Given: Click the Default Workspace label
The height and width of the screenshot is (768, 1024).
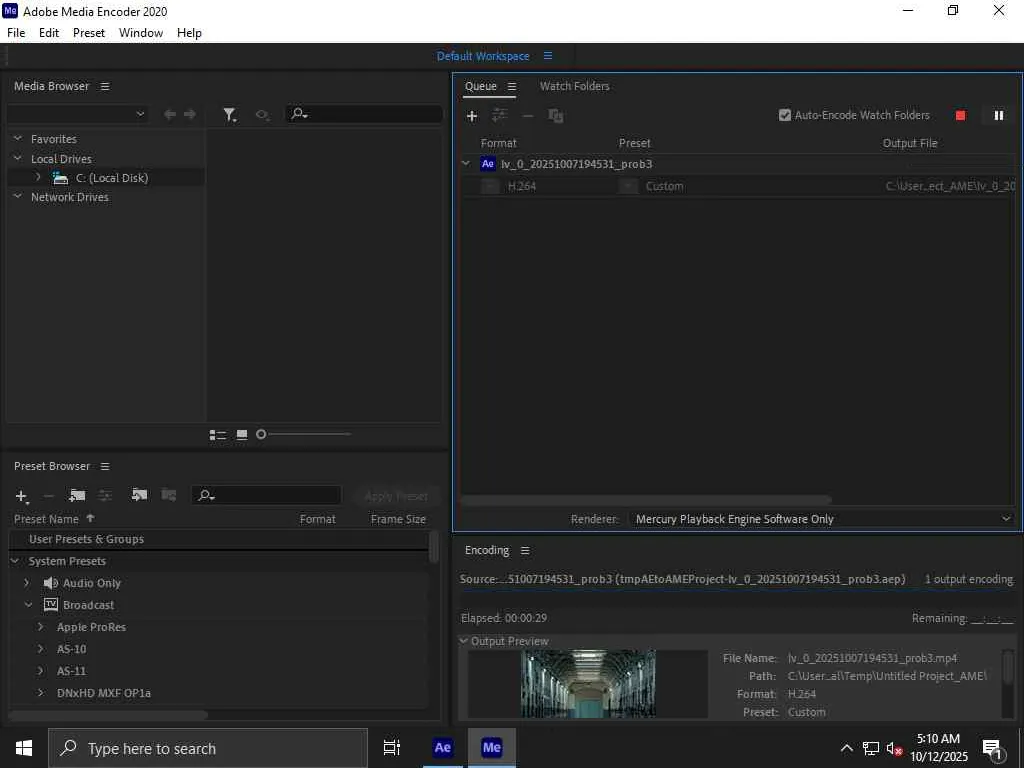Looking at the screenshot, I should 483,56.
